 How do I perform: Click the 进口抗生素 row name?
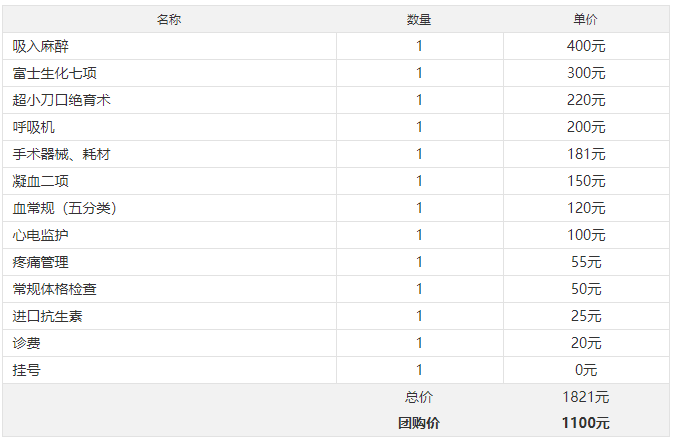click(x=47, y=316)
